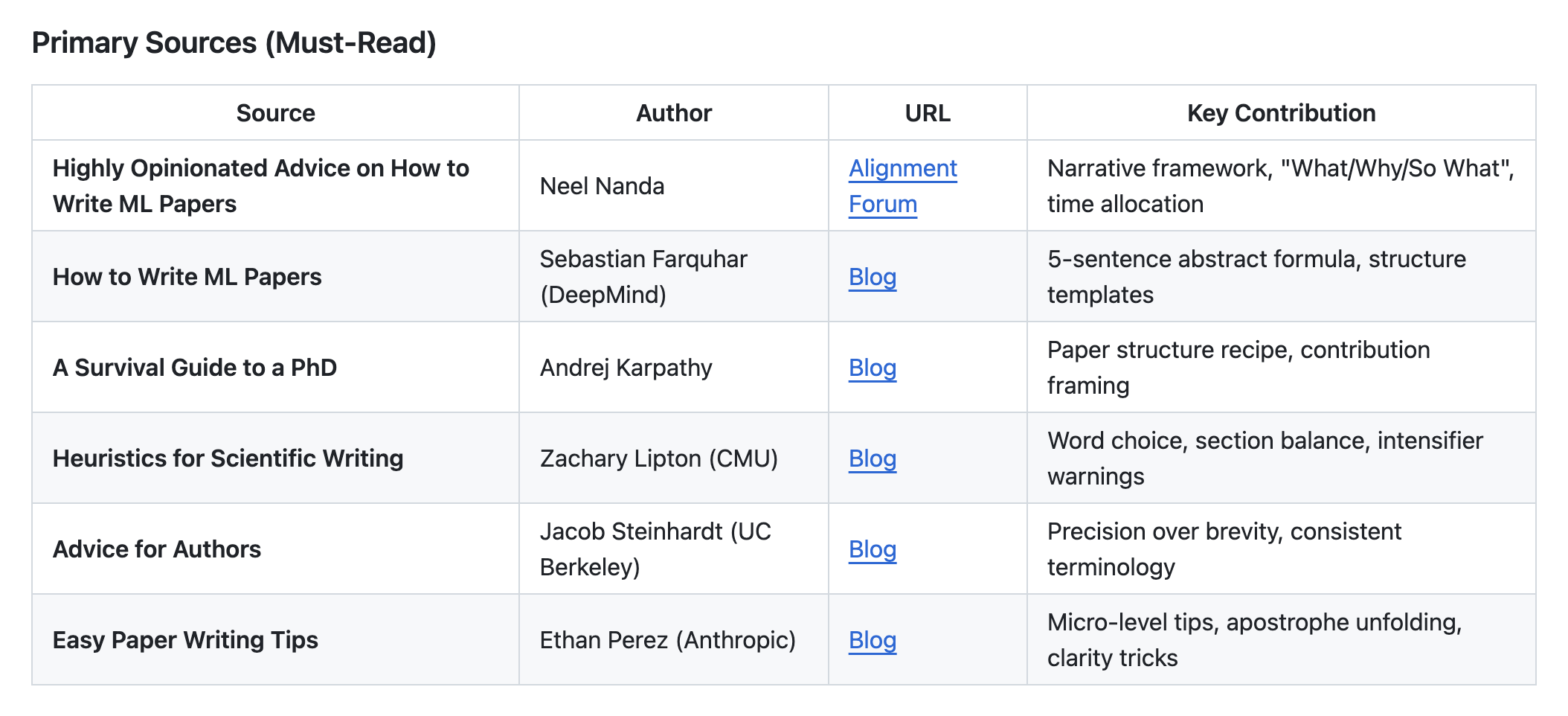Follow the Blog link for Jacob Steinhardt
This screenshot has width=1568, height=716.
pos(873,549)
